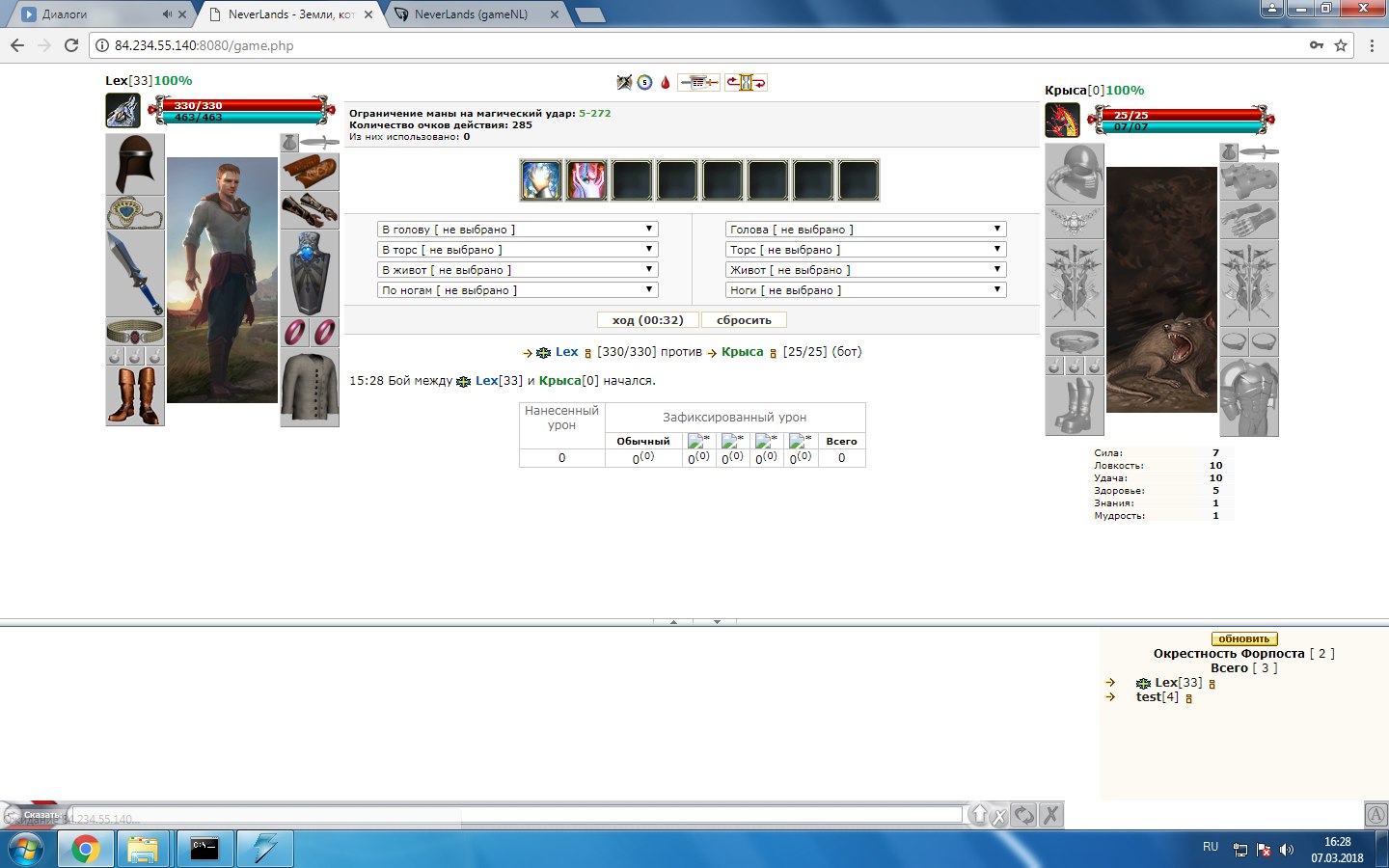Select the first blue spell slot
The image size is (1389, 868).
pyautogui.click(x=541, y=180)
